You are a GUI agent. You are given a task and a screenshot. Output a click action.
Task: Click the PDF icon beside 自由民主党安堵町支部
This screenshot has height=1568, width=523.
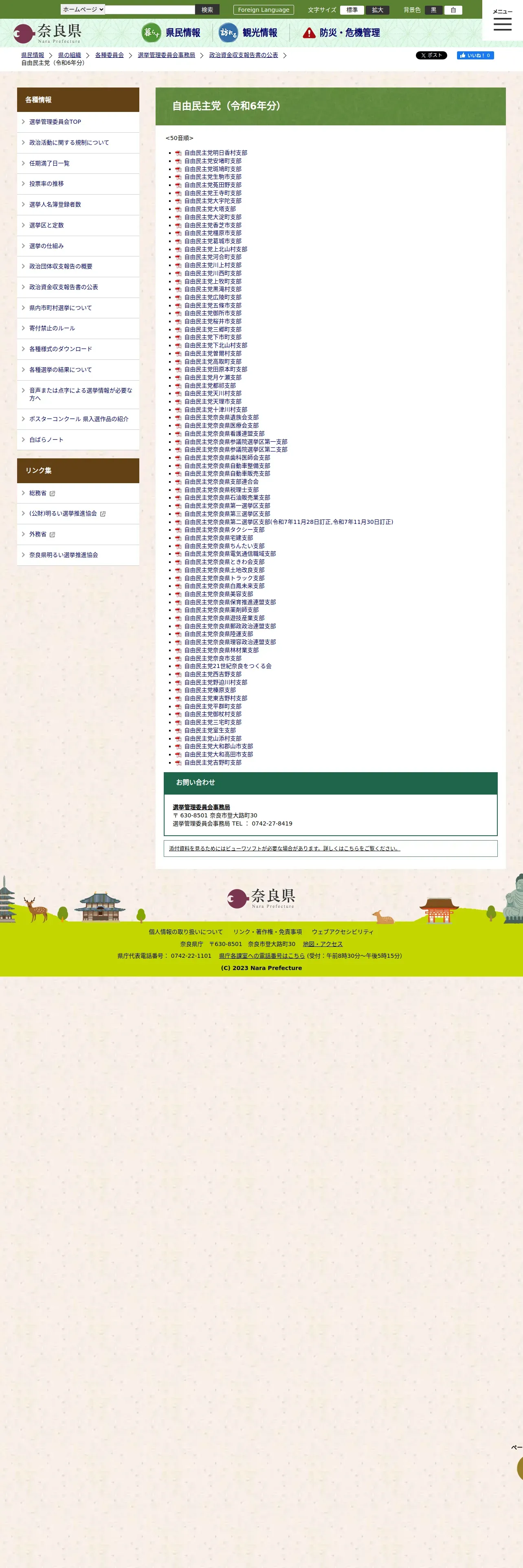tap(178, 161)
